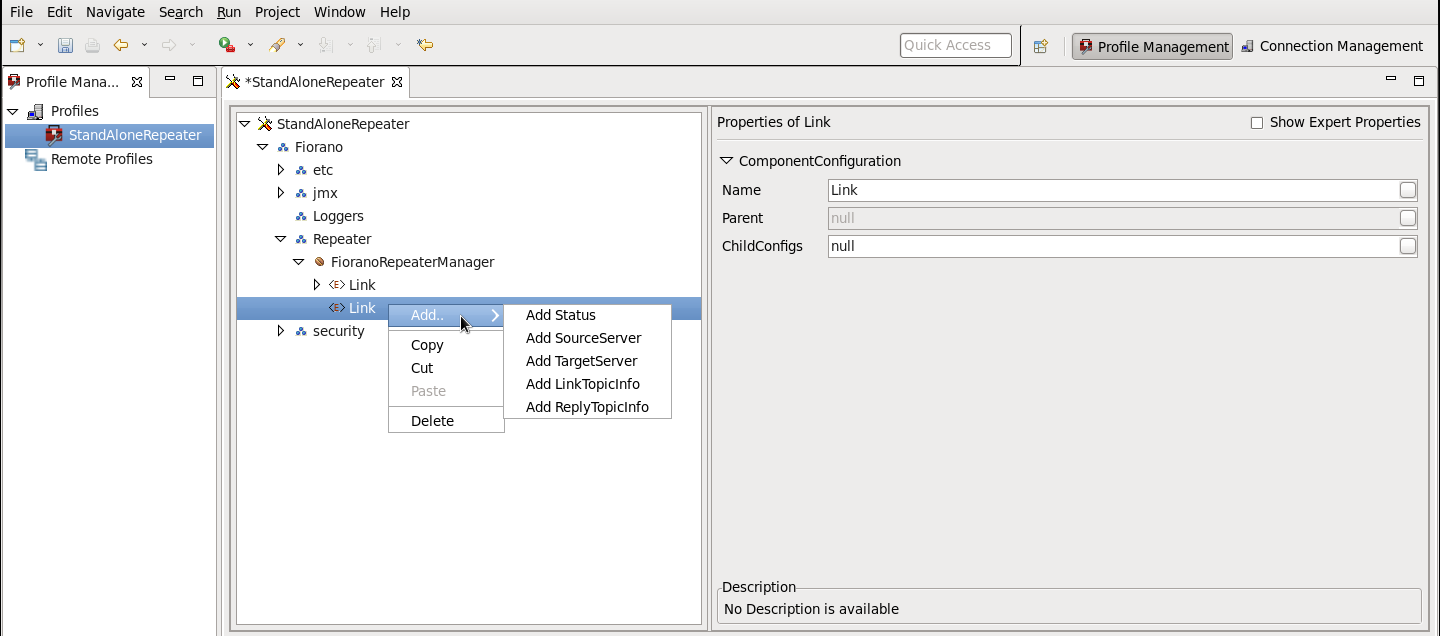
Task: Open the Run launch dropdown arrow
Action: point(250,45)
